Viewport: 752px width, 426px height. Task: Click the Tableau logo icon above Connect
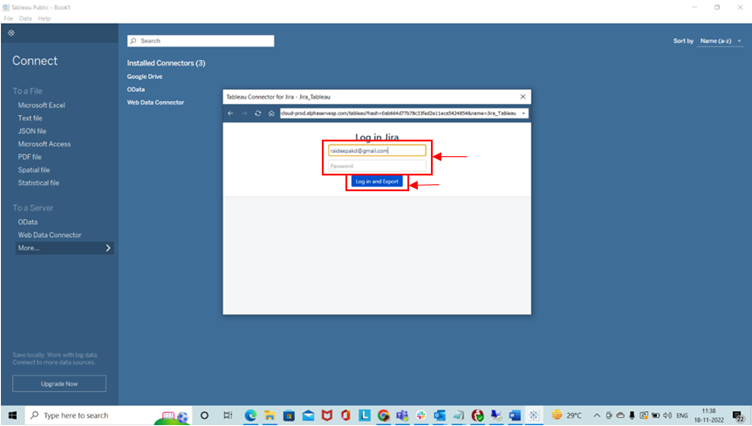click(x=11, y=33)
